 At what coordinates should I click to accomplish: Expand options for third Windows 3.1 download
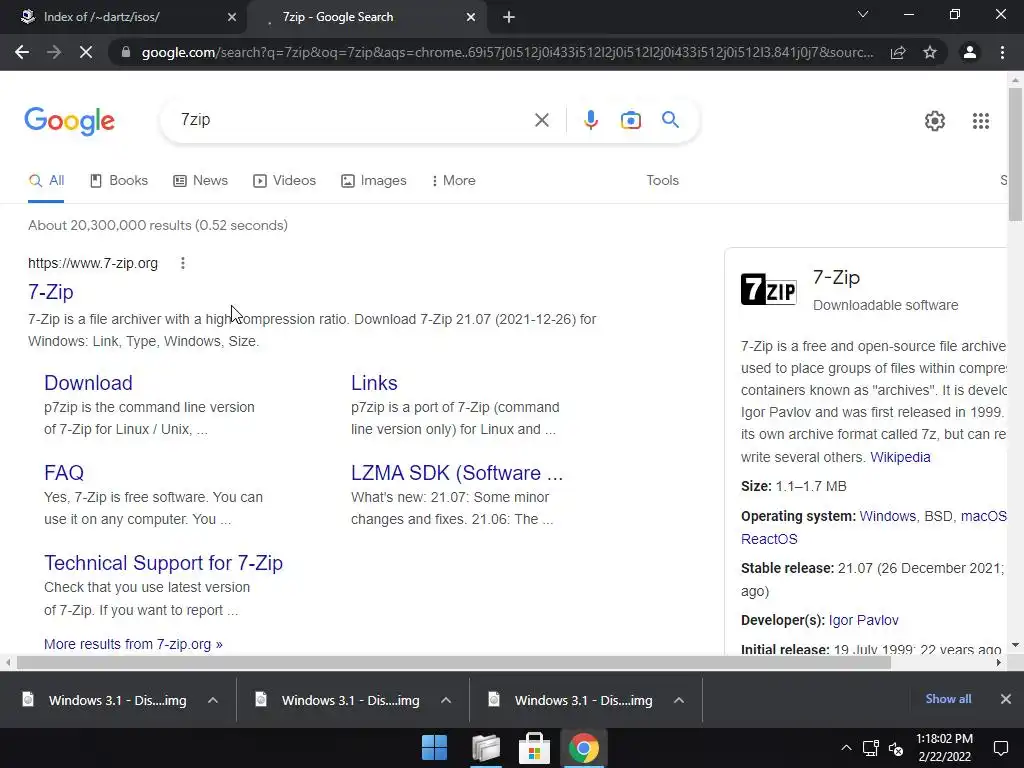point(679,700)
